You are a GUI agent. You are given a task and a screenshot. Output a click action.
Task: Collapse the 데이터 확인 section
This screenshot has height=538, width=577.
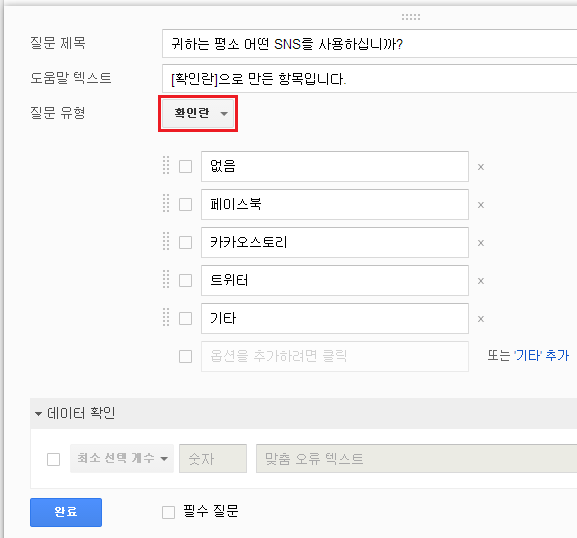click(x=38, y=414)
